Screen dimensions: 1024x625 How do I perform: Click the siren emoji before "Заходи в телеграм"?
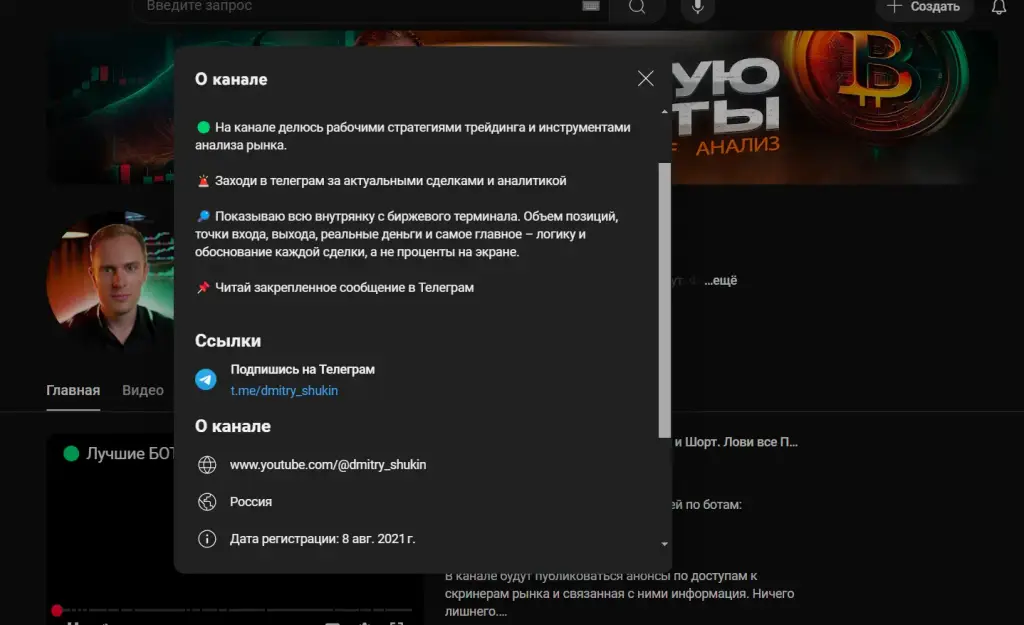tap(203, 181)
